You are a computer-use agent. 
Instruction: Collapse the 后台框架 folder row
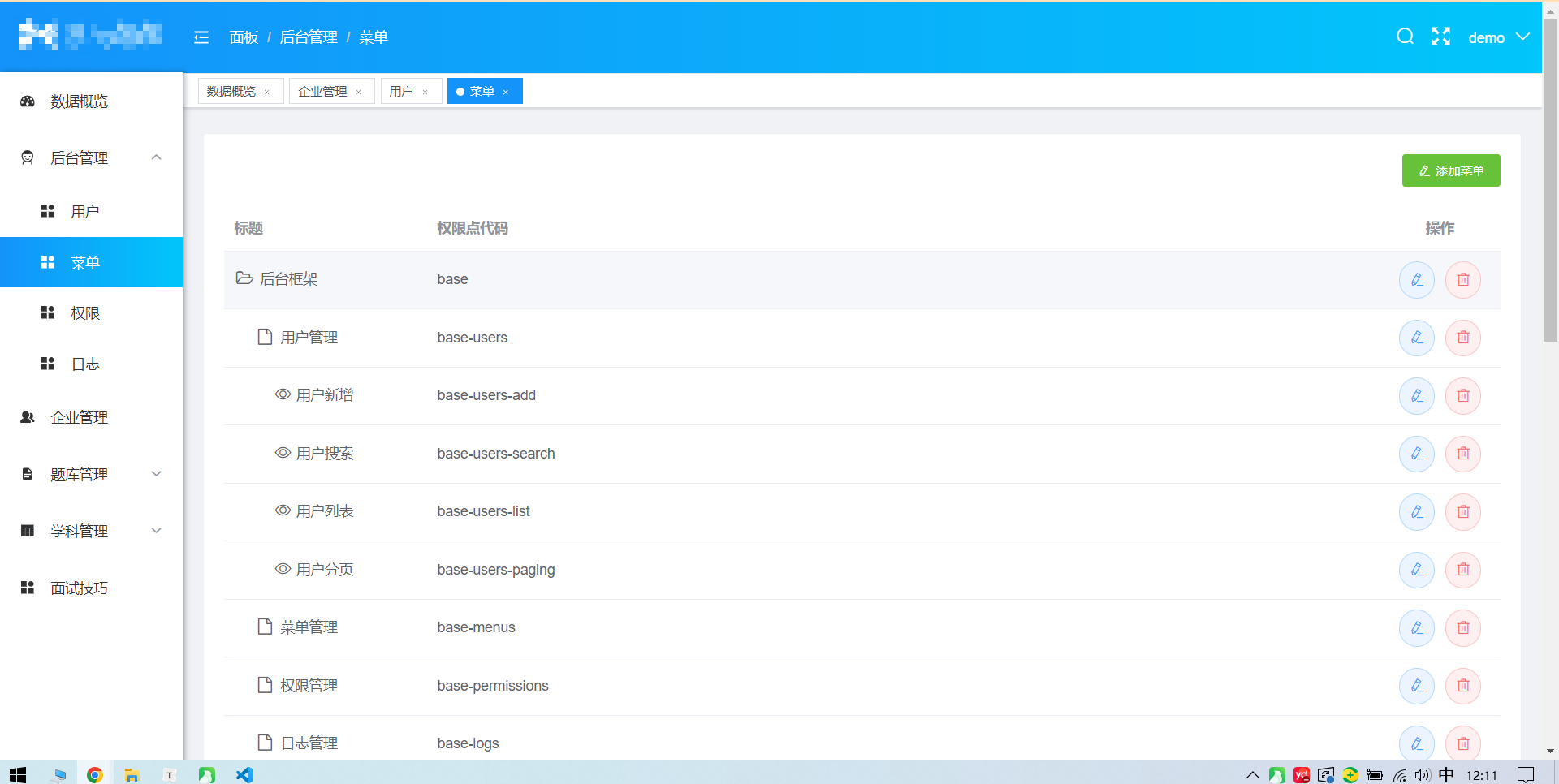point(244,278)
